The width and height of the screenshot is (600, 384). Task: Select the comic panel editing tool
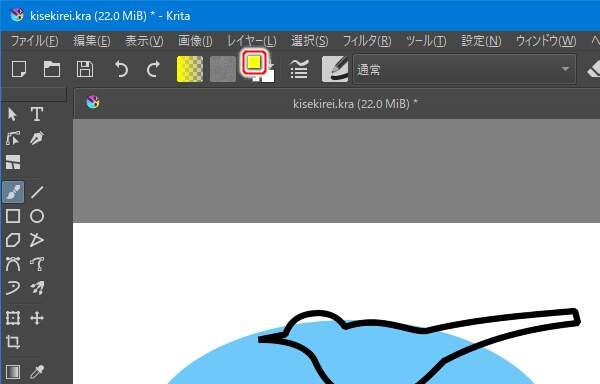click(13, 162)
